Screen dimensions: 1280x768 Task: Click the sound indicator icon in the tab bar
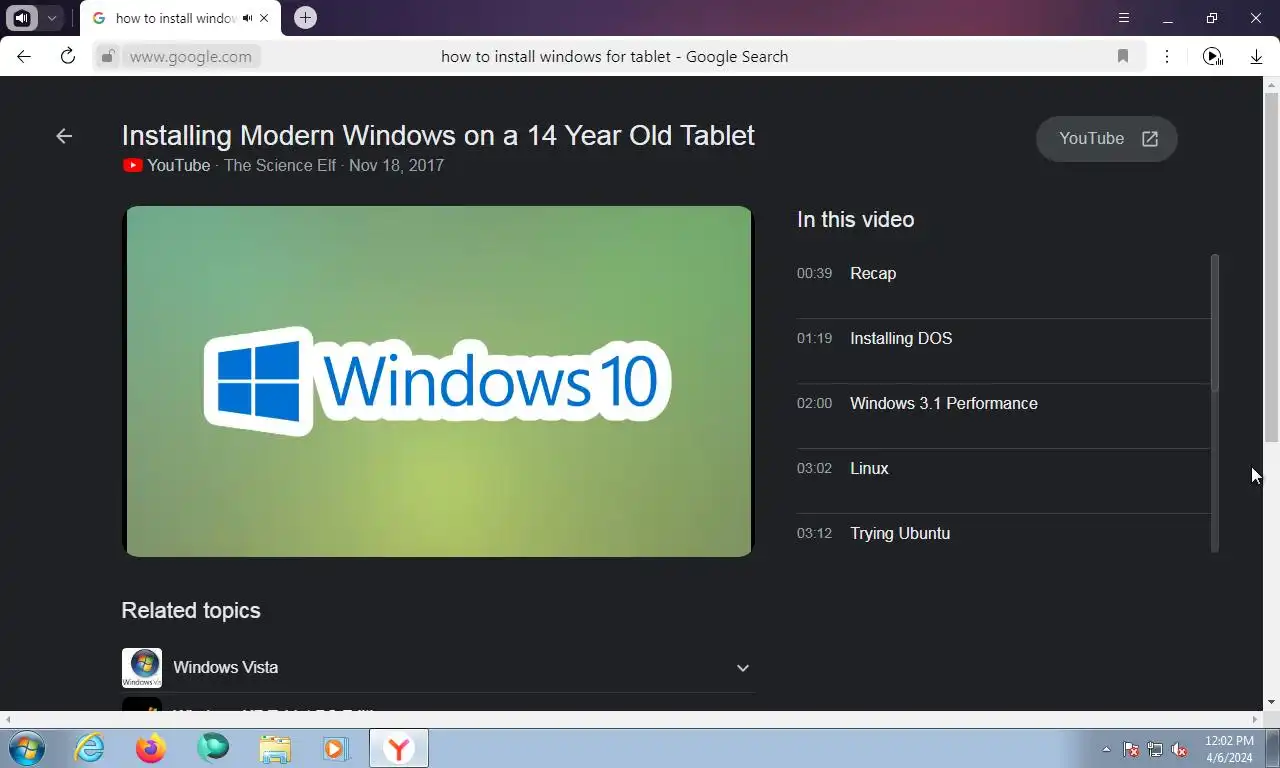tap(22, 18)
